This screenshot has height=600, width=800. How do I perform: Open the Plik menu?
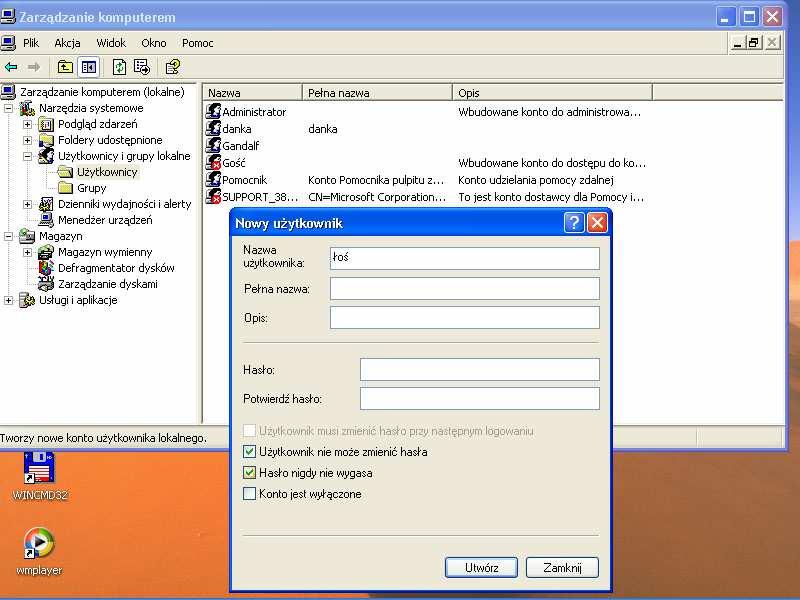point(31,43)
